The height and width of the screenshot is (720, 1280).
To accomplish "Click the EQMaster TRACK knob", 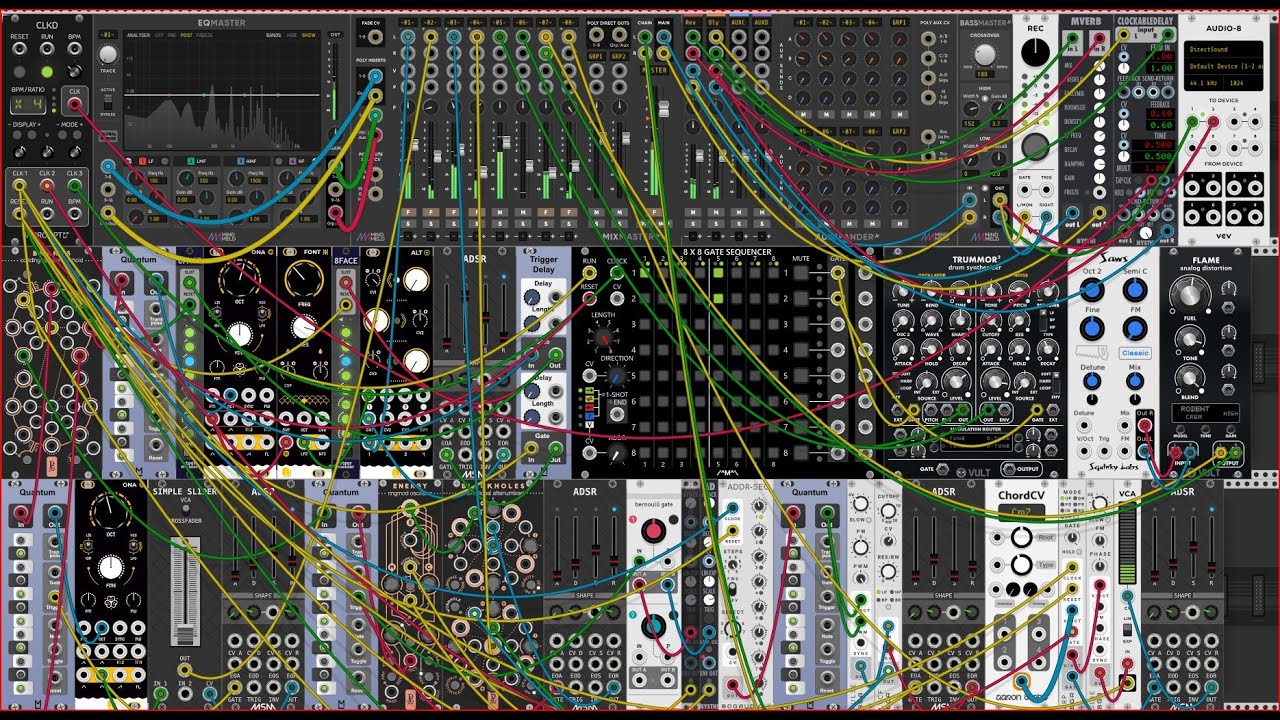I will [x=108, y=54].
